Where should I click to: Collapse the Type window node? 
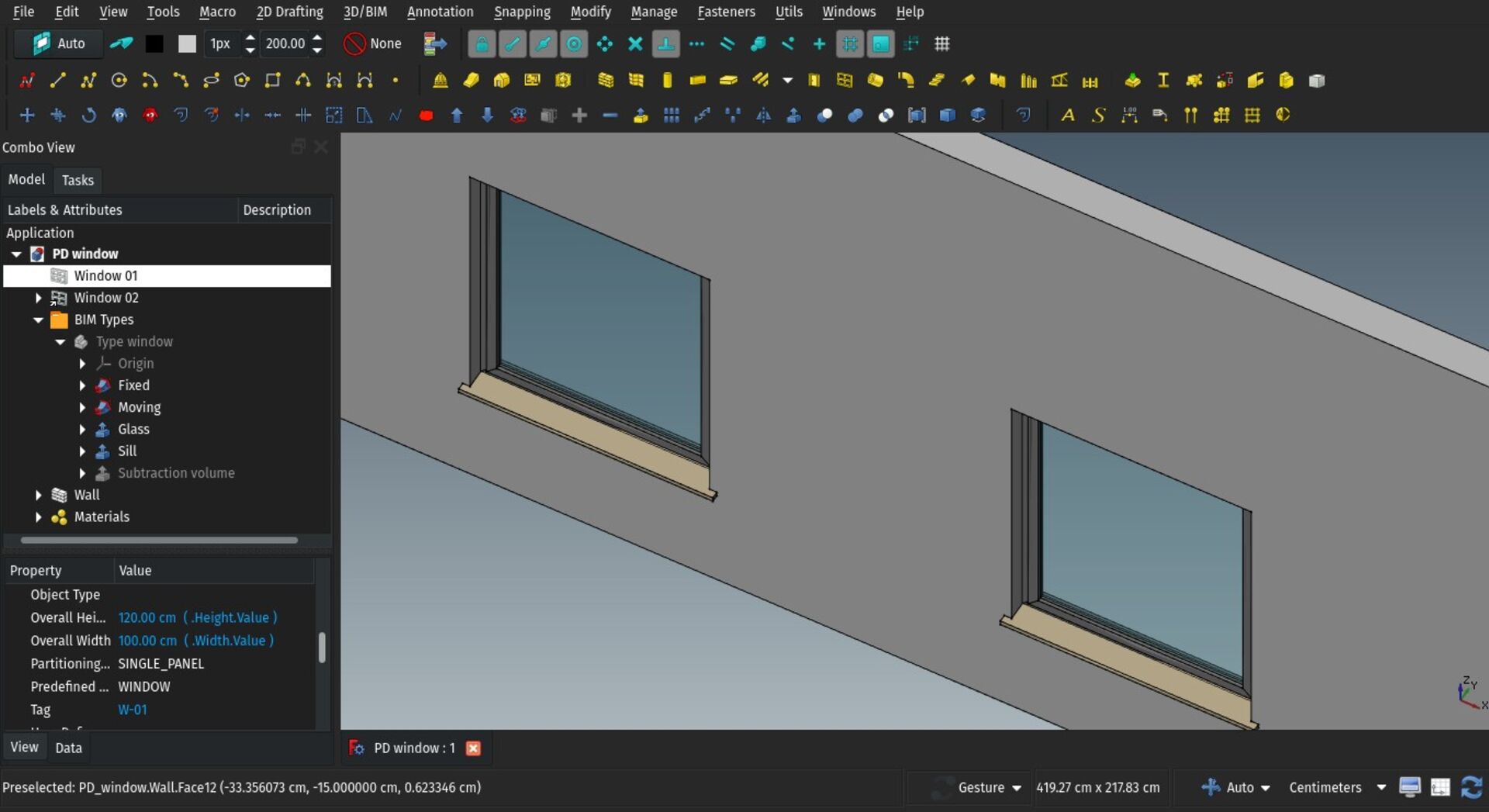coord(60,342)
